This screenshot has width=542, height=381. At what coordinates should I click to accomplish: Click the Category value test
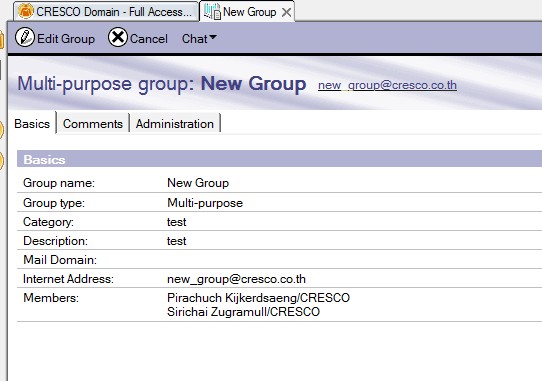176,222
